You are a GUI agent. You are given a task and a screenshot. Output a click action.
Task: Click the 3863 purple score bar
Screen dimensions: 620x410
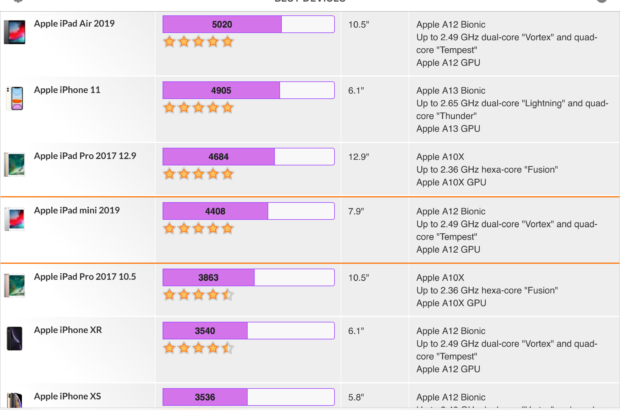[x=248, y=278]
